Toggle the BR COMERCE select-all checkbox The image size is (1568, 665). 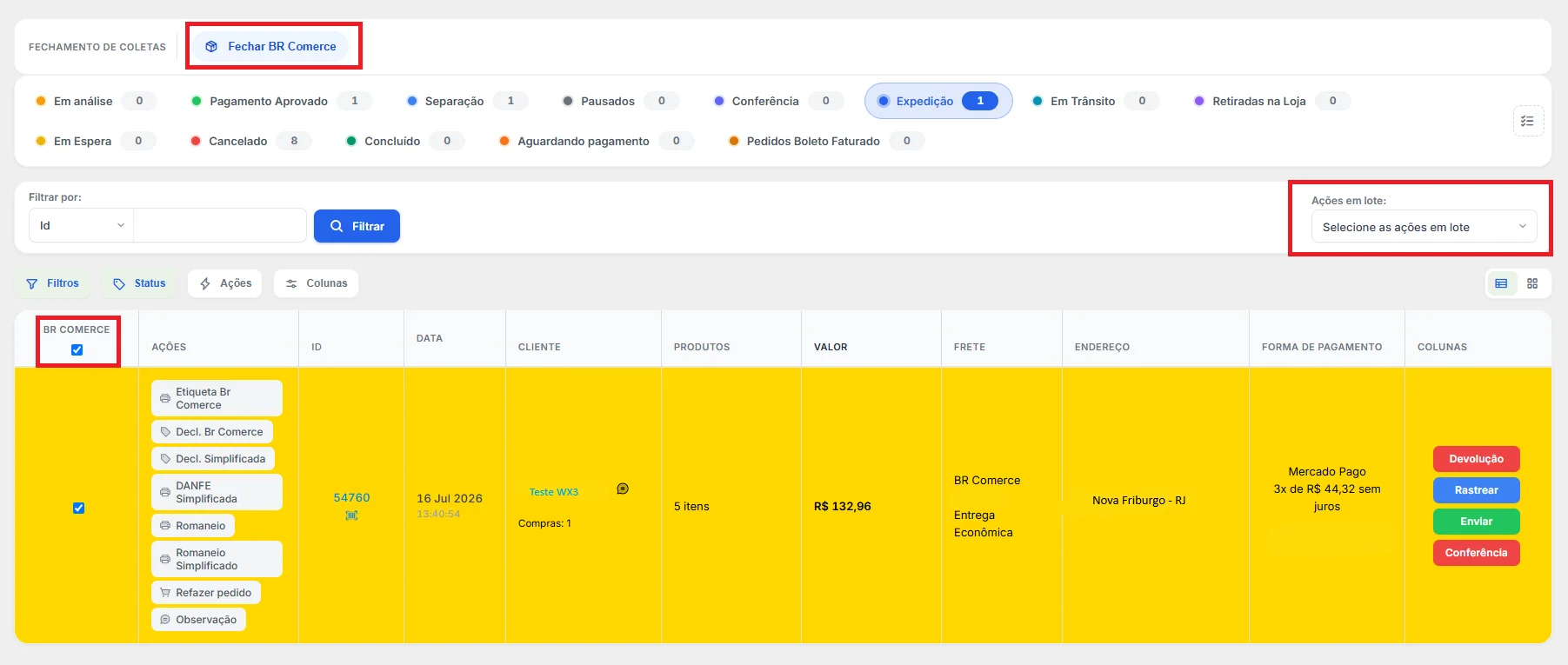click(77, 349)
